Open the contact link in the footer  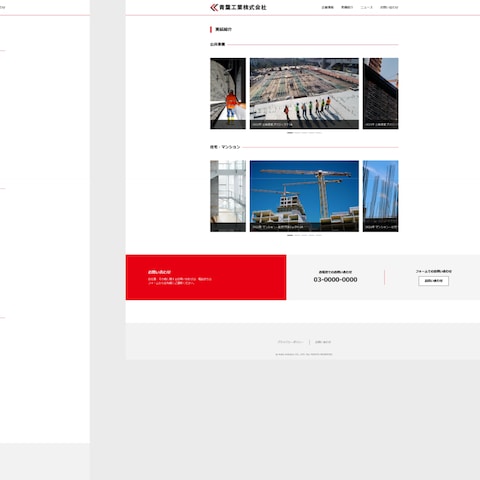click(323, 342)
